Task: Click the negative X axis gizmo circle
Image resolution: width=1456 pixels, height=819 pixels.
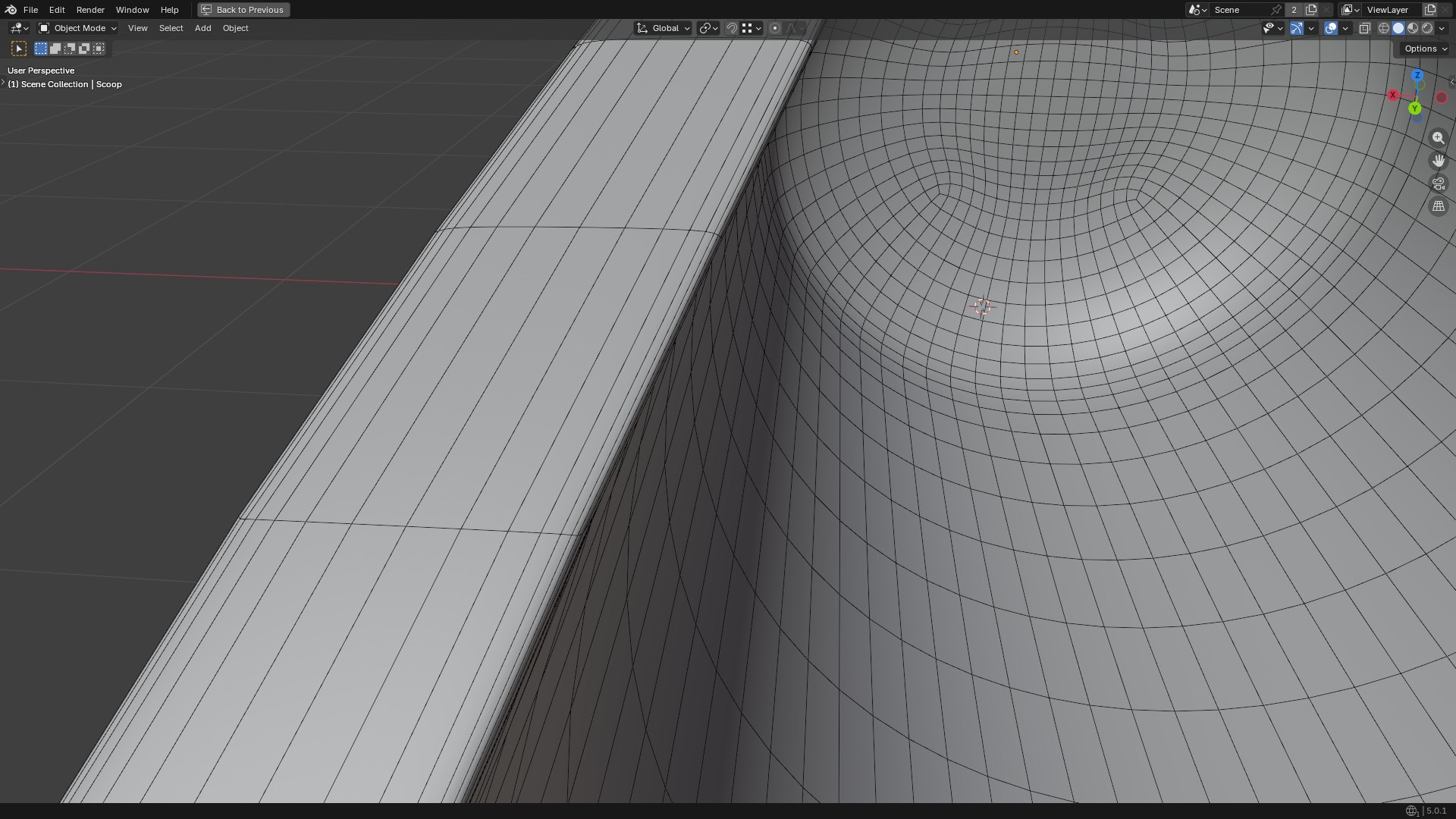Action: tap(1442, 97)
